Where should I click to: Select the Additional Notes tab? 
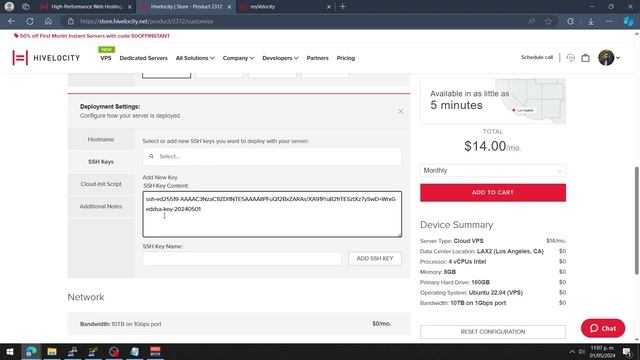click(101, 206)
